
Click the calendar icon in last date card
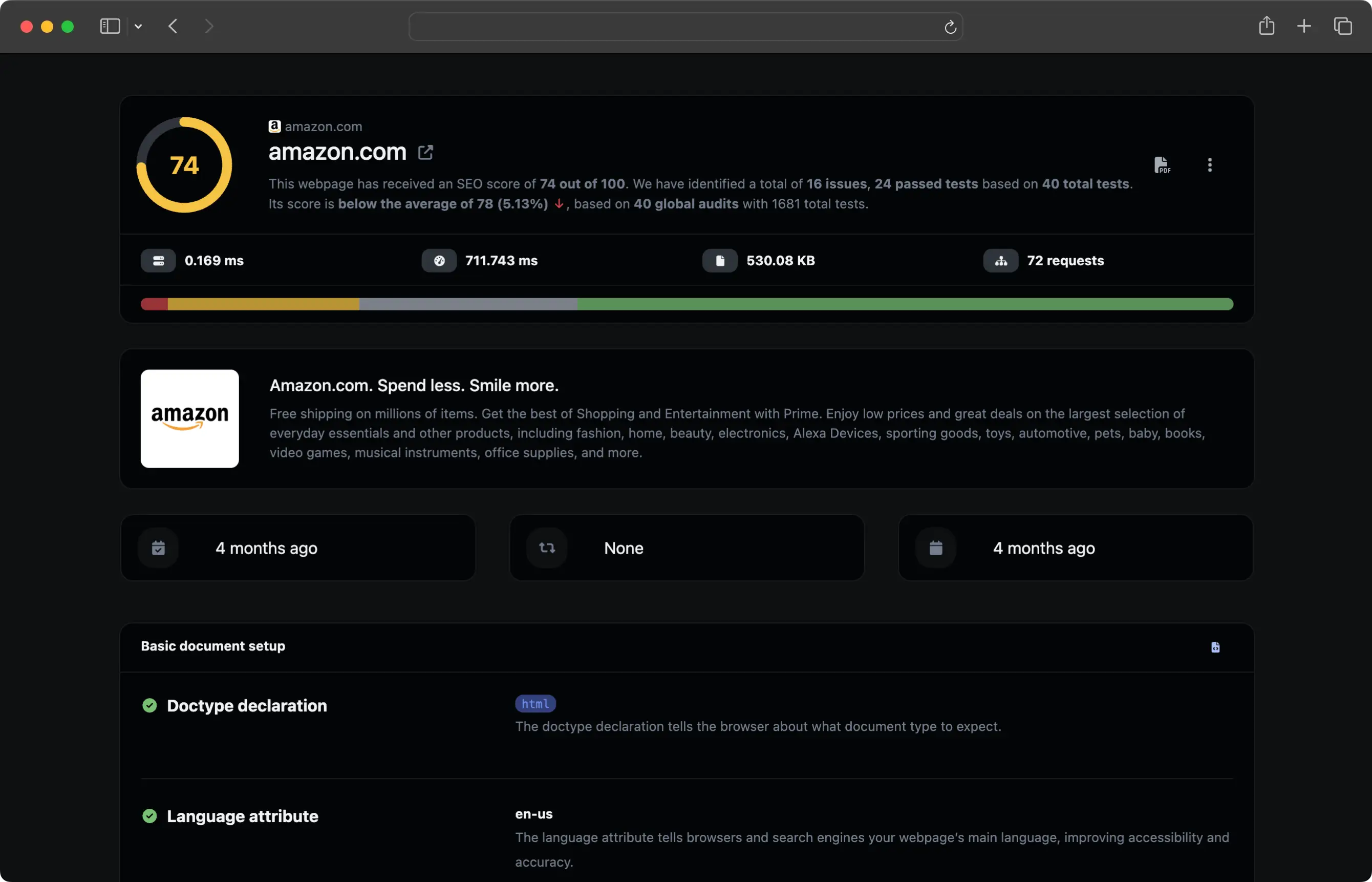point(936,548)
